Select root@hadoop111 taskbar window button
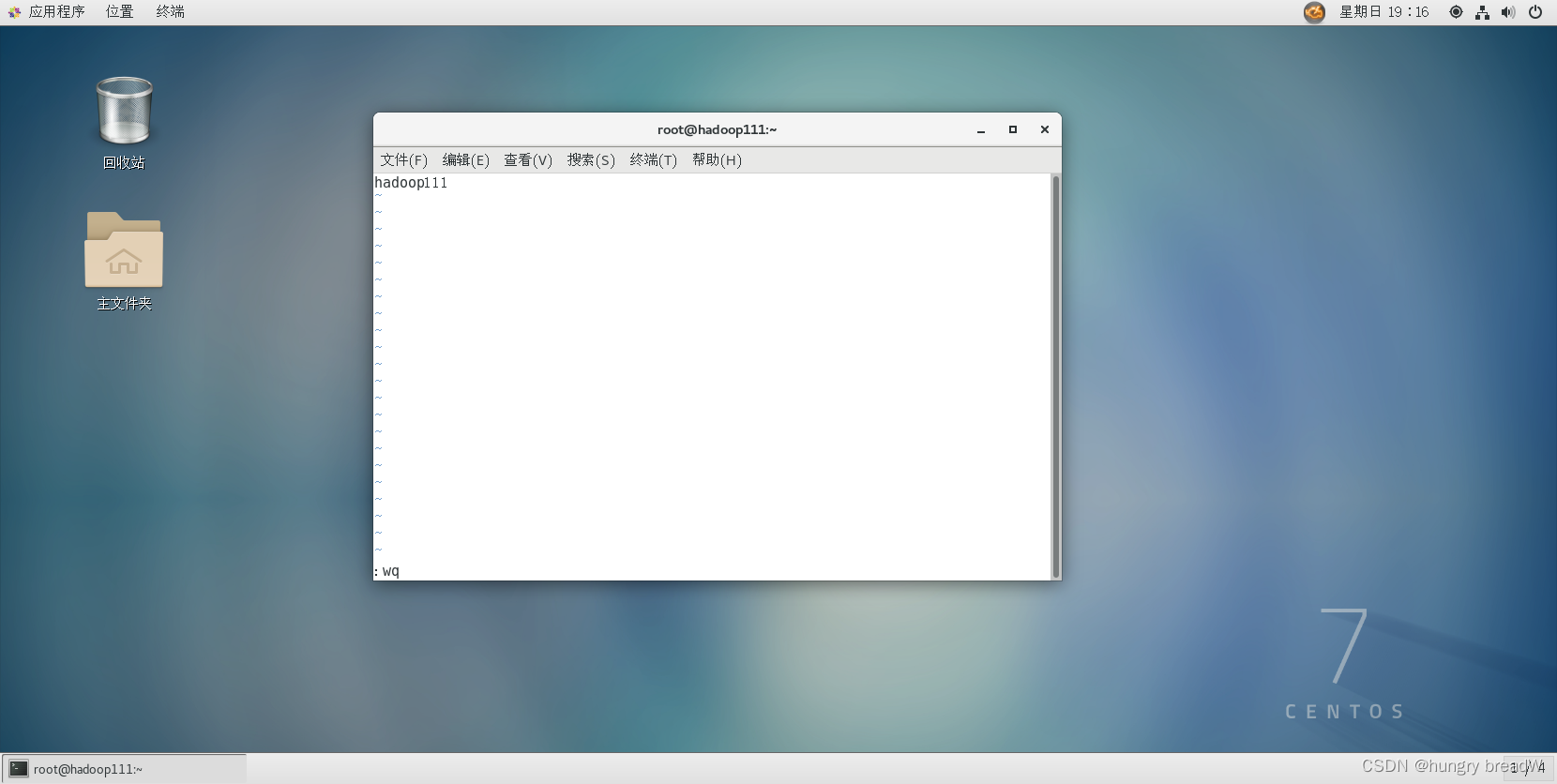This screenshot has height=784, width=1557. [124, 769]
